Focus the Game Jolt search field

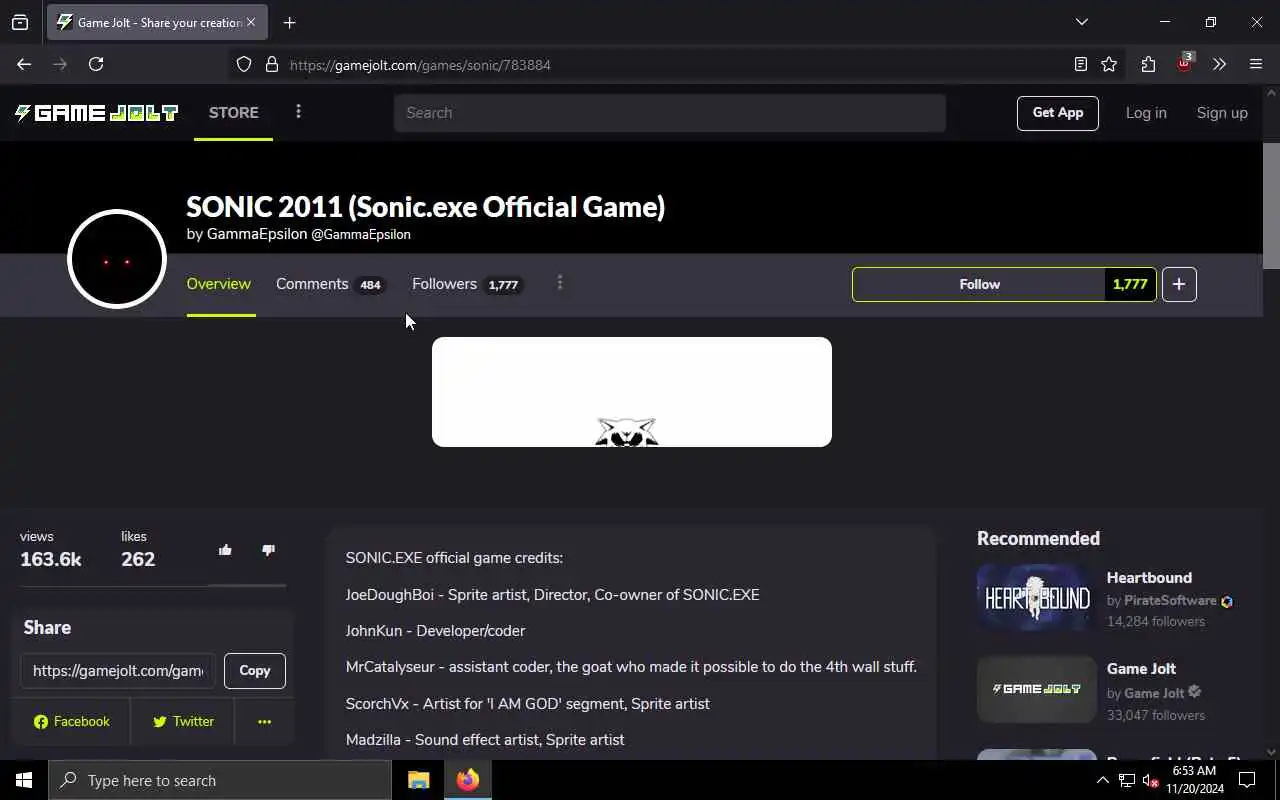(x=669, y=113)
